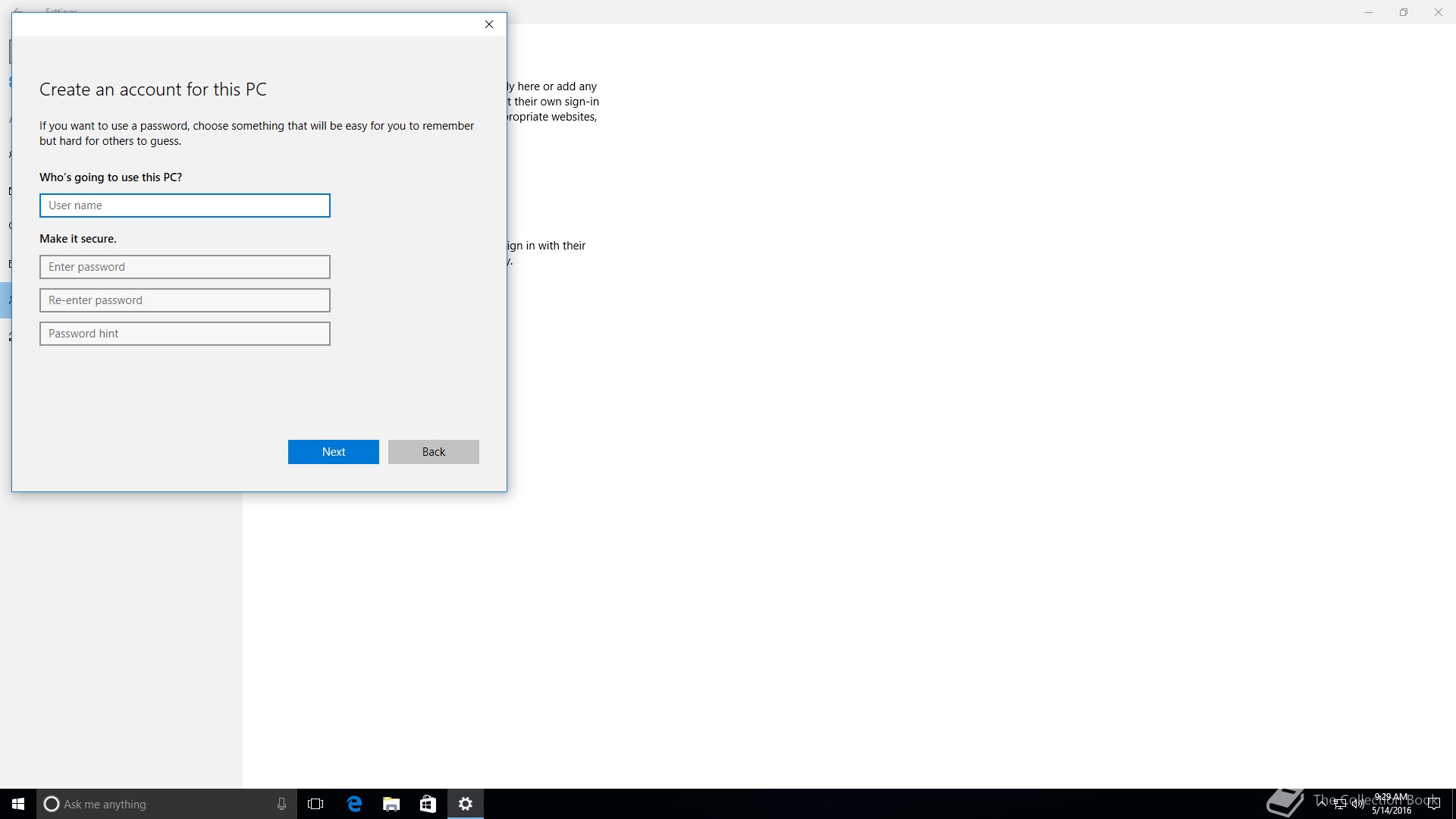Click the User name input field
This screenshot has height=819, width=1456.
185,206
